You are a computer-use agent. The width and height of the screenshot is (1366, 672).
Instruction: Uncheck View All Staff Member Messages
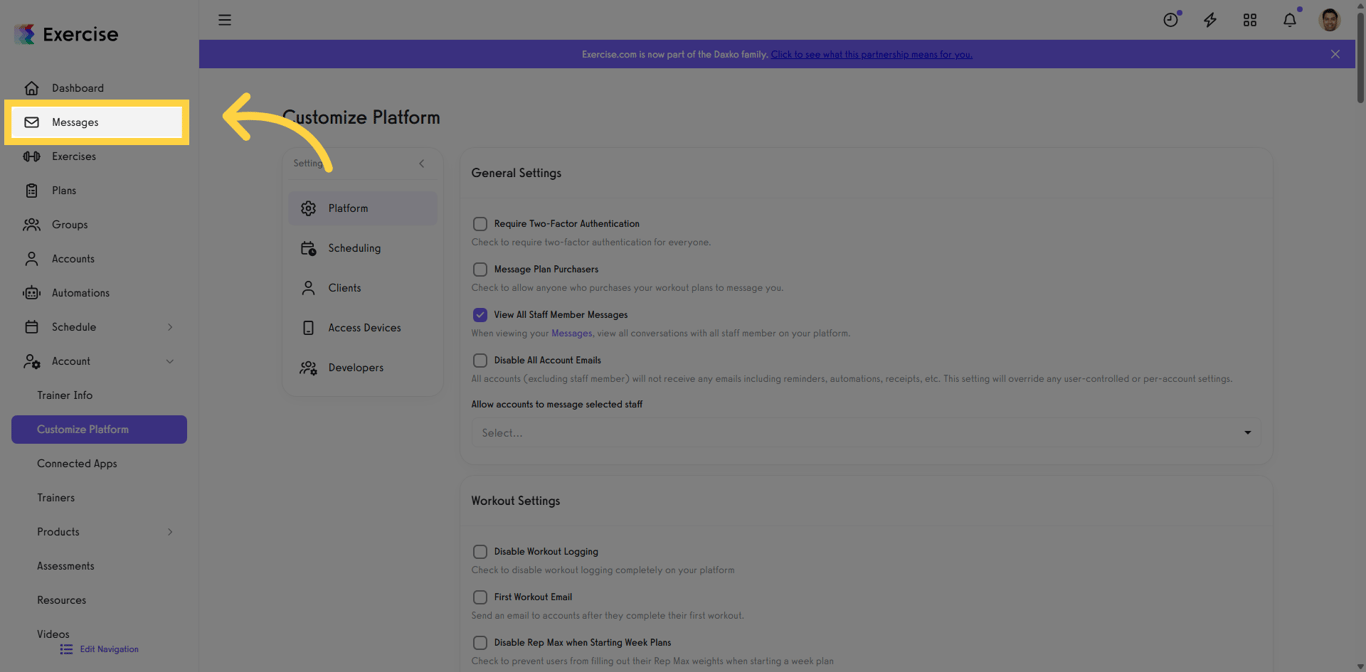tap(480, 314)
